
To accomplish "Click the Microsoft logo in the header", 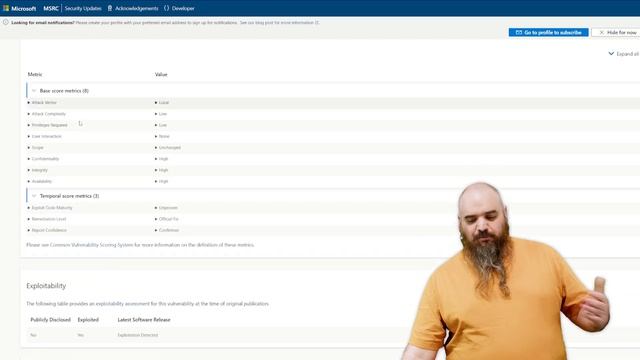I will [20, 8].
